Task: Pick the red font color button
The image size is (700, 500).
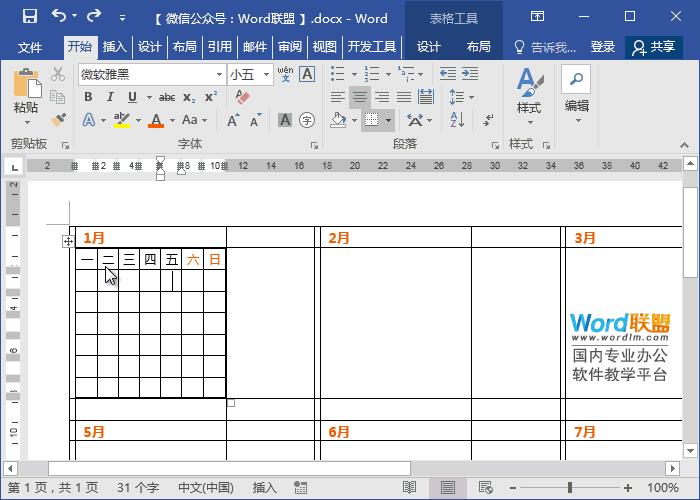Action: point(156,120)
